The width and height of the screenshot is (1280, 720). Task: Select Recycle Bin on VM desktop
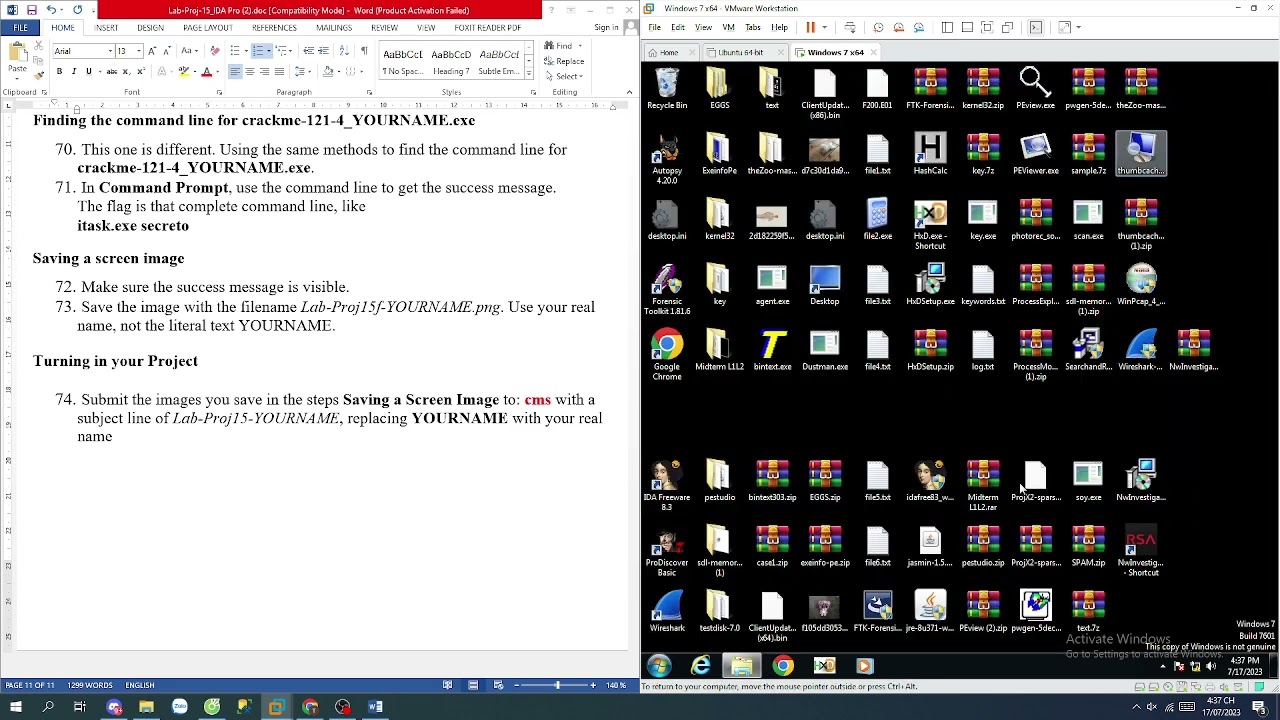(x=667, y=88)
